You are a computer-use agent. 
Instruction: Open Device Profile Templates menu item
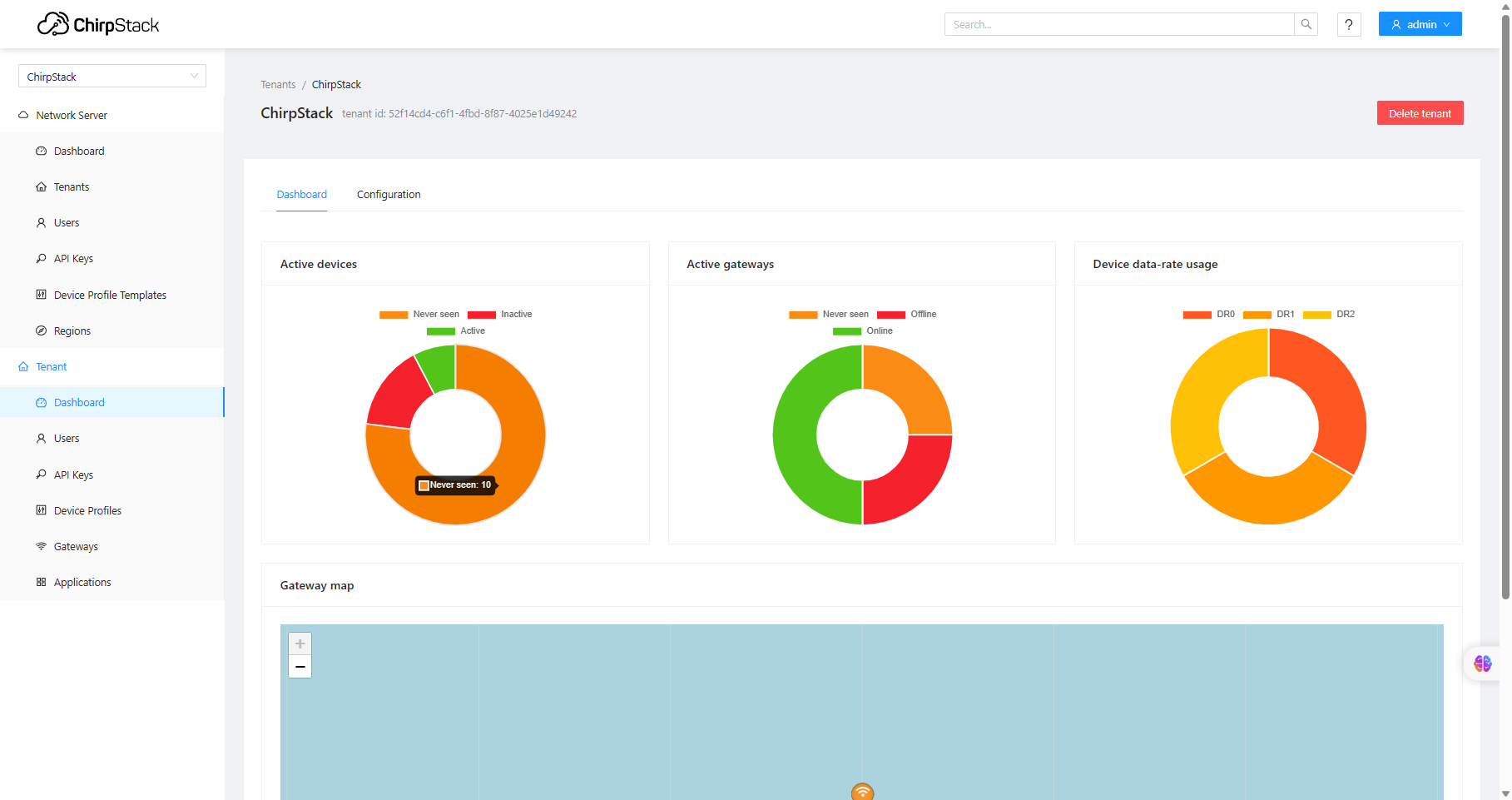(x=112, y=295)
